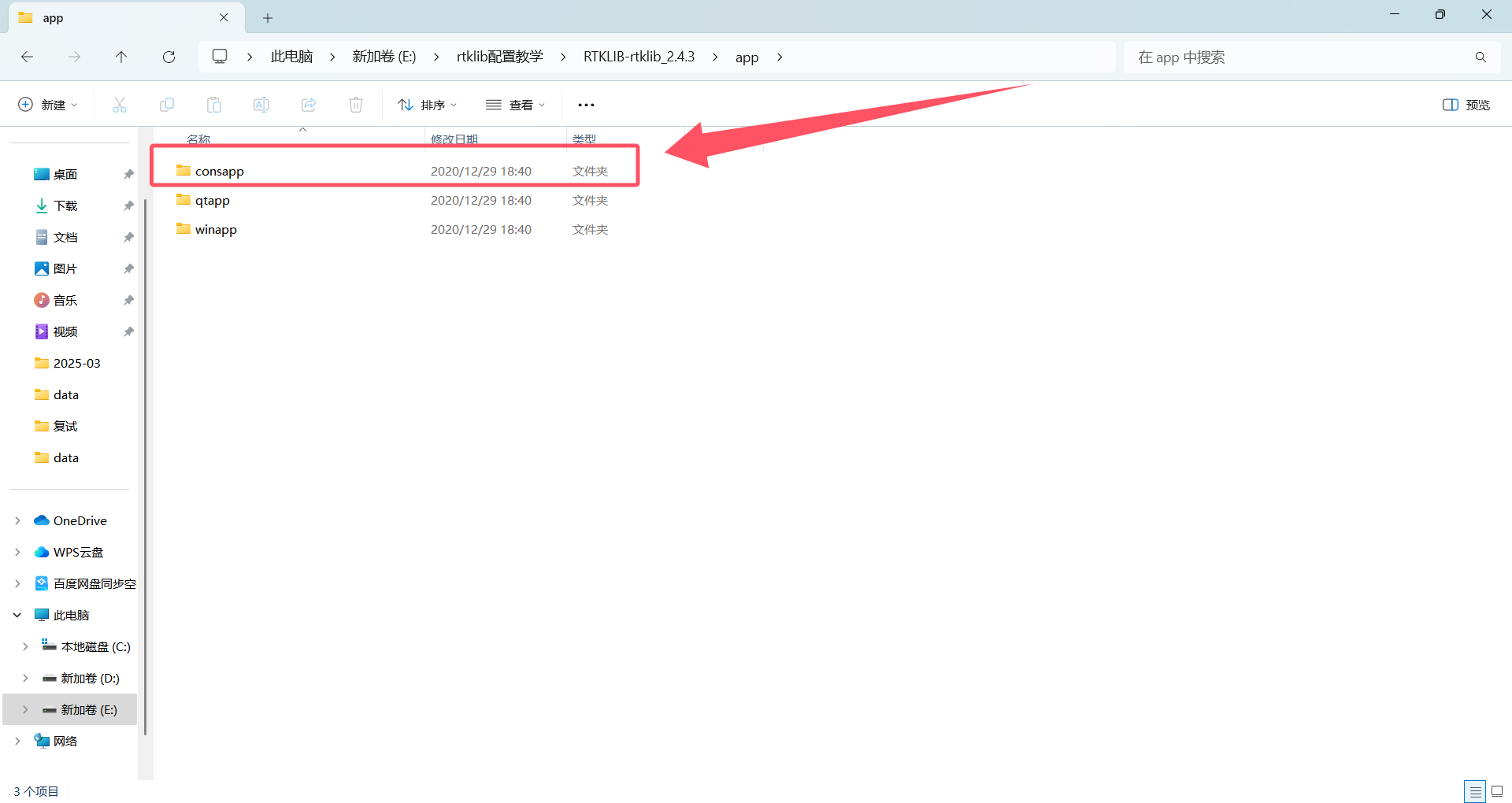Select the Cut icon in toolbar
The image size is (1512, 803).
[119, 104]
